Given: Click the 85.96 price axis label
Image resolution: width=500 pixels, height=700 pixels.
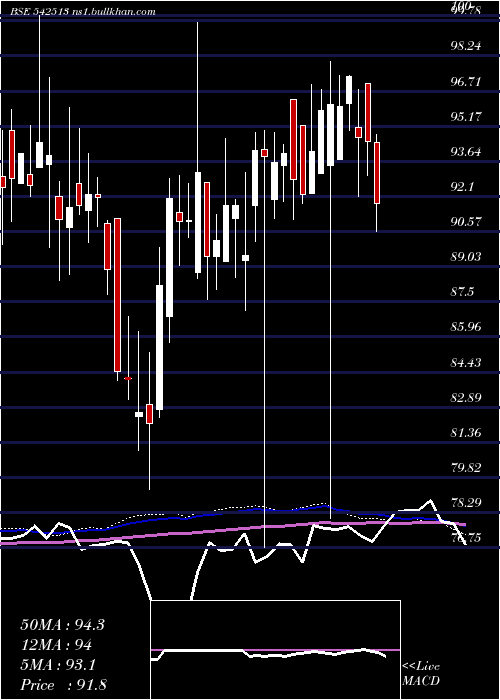Looking at the screenshot, I should [467, 327].
